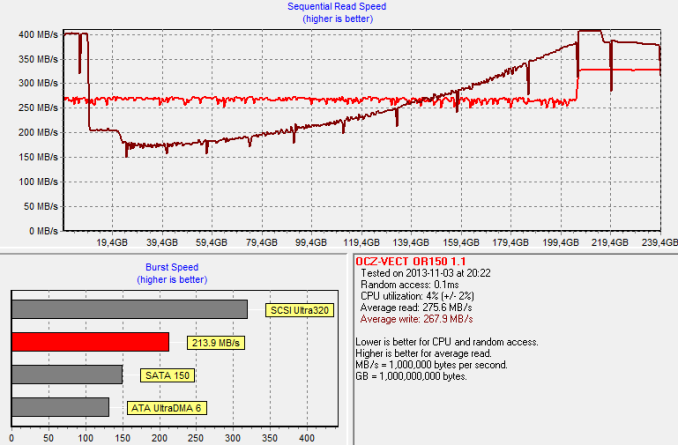
Task: Click the OCZ-VECT OR150 1.1 drive name
Action: point(411,262)
